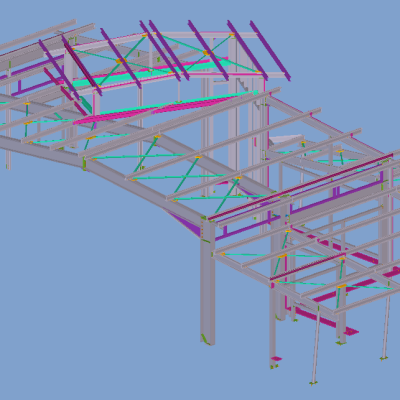Select the orange gusset plate of the right roof cross-bracing

pos(207,53)
